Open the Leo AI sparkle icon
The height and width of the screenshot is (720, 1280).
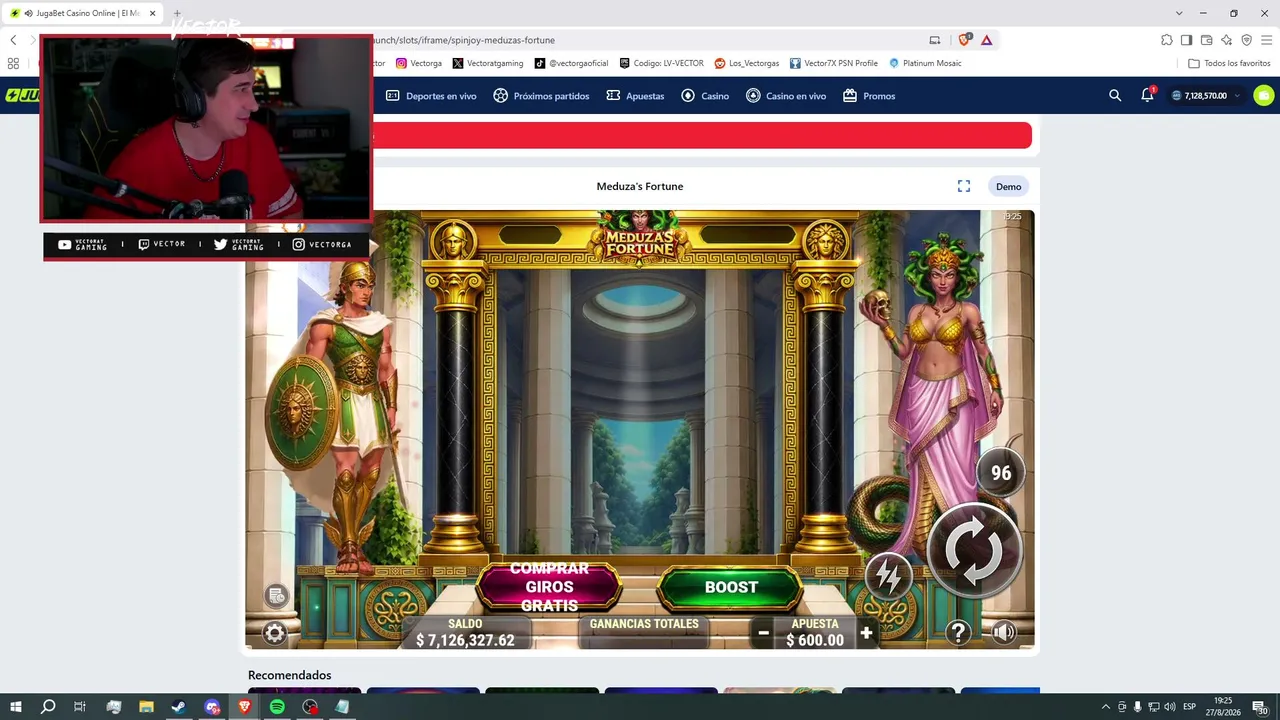tap(1226, 40)
